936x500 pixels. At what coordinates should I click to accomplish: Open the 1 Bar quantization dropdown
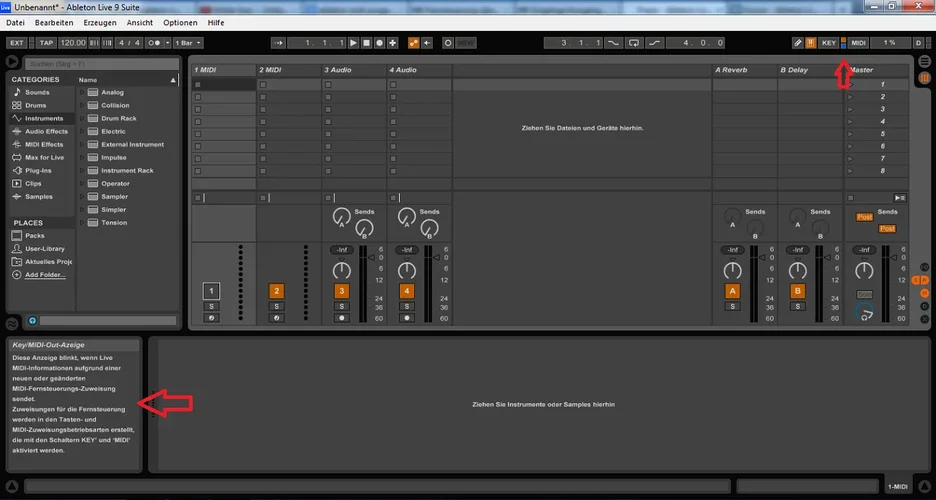point(188,43)
